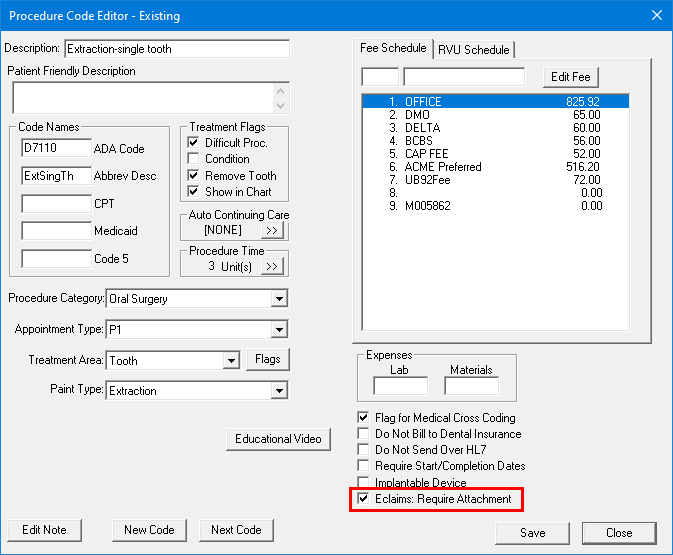This screenshot has height=555, width=673.
Task: Toggle the Difficult Proc. checkbox
Action: point(194,143)
